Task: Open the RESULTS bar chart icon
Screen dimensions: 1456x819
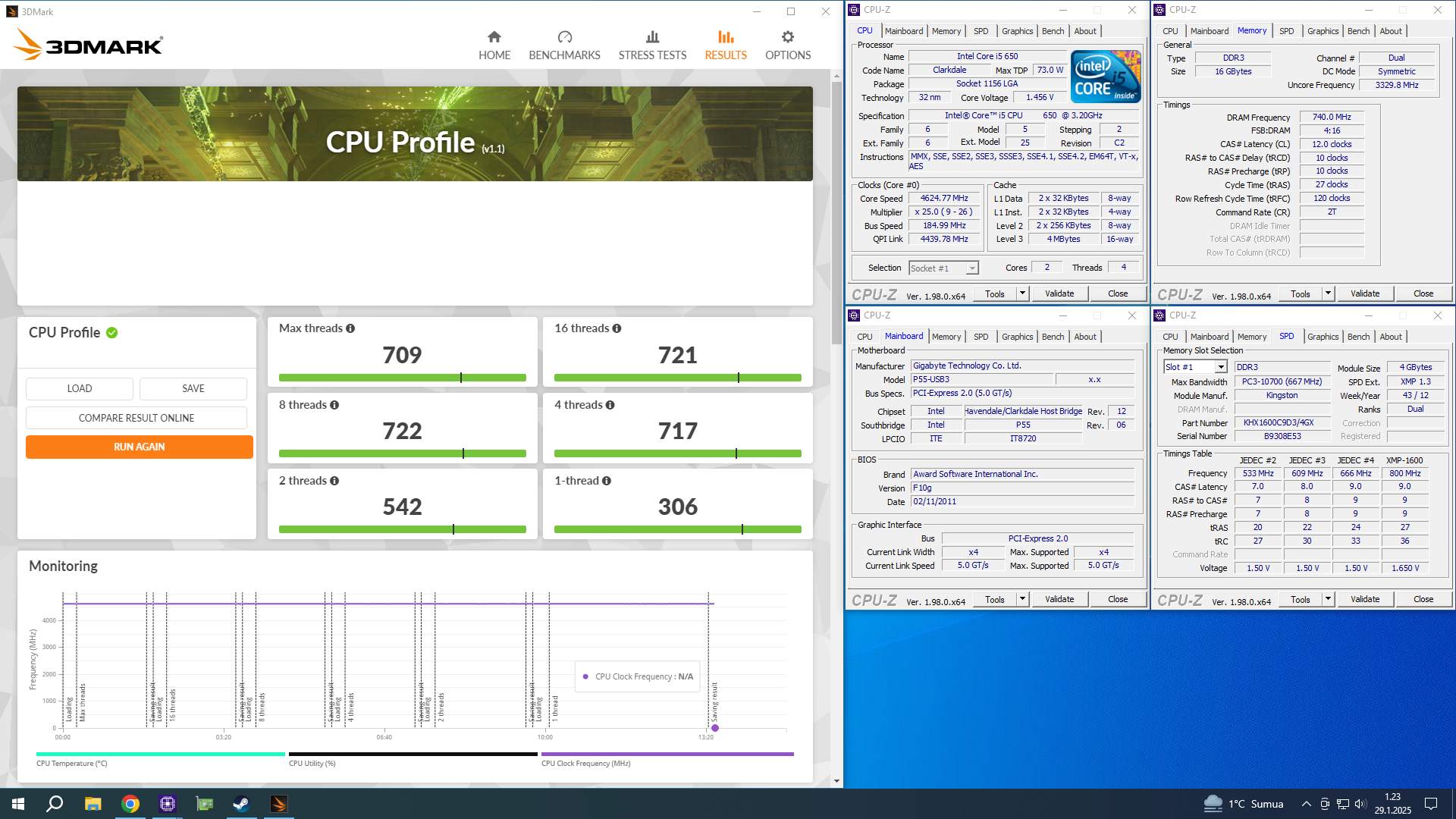Action: coord(726,36)
